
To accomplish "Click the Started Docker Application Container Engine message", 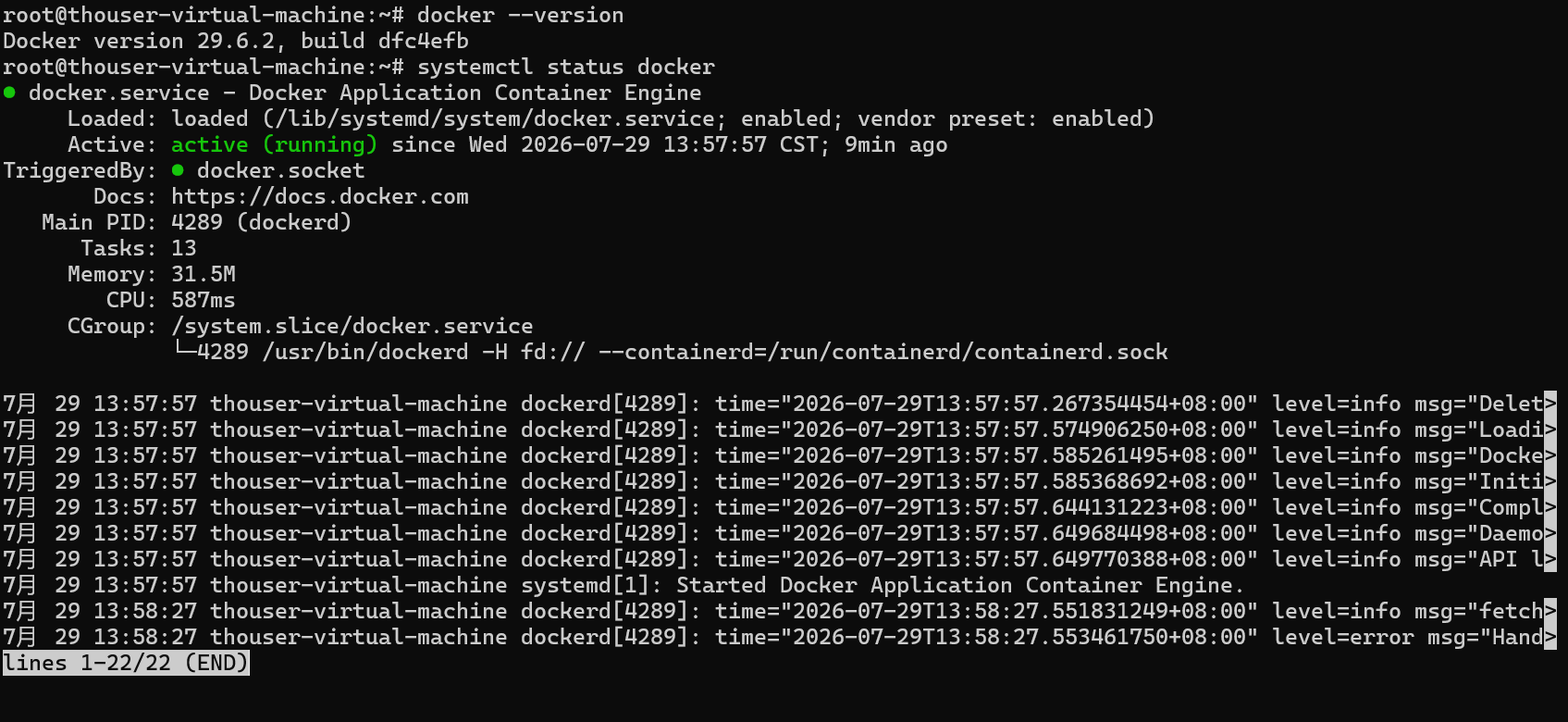I will tap(960, 585).
